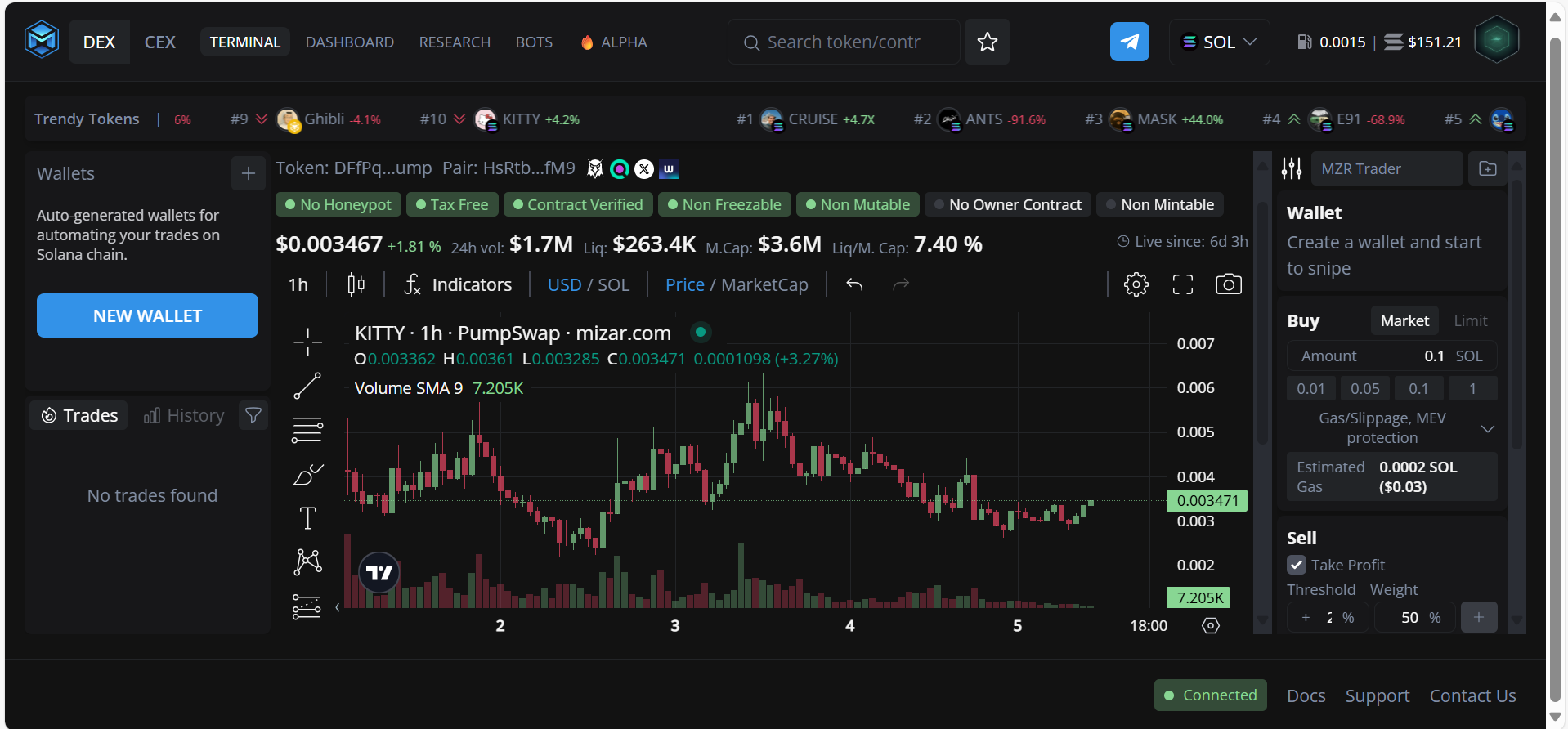Screen dimensions: 1568x729
Task: Open the ALPHA tab
Action: (614, 42)
